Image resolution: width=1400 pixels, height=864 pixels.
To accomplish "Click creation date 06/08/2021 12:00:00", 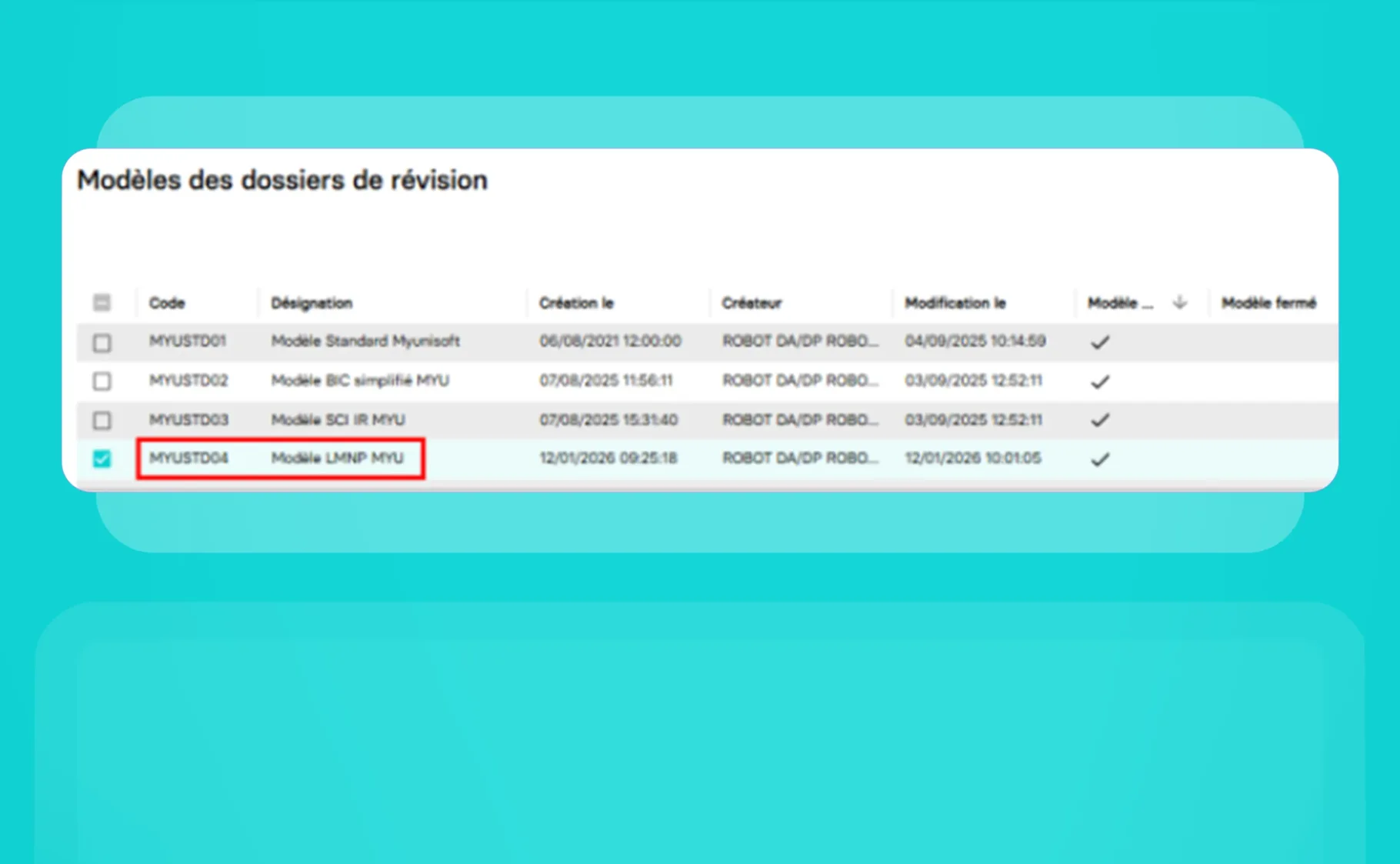I will click(610, 341).
